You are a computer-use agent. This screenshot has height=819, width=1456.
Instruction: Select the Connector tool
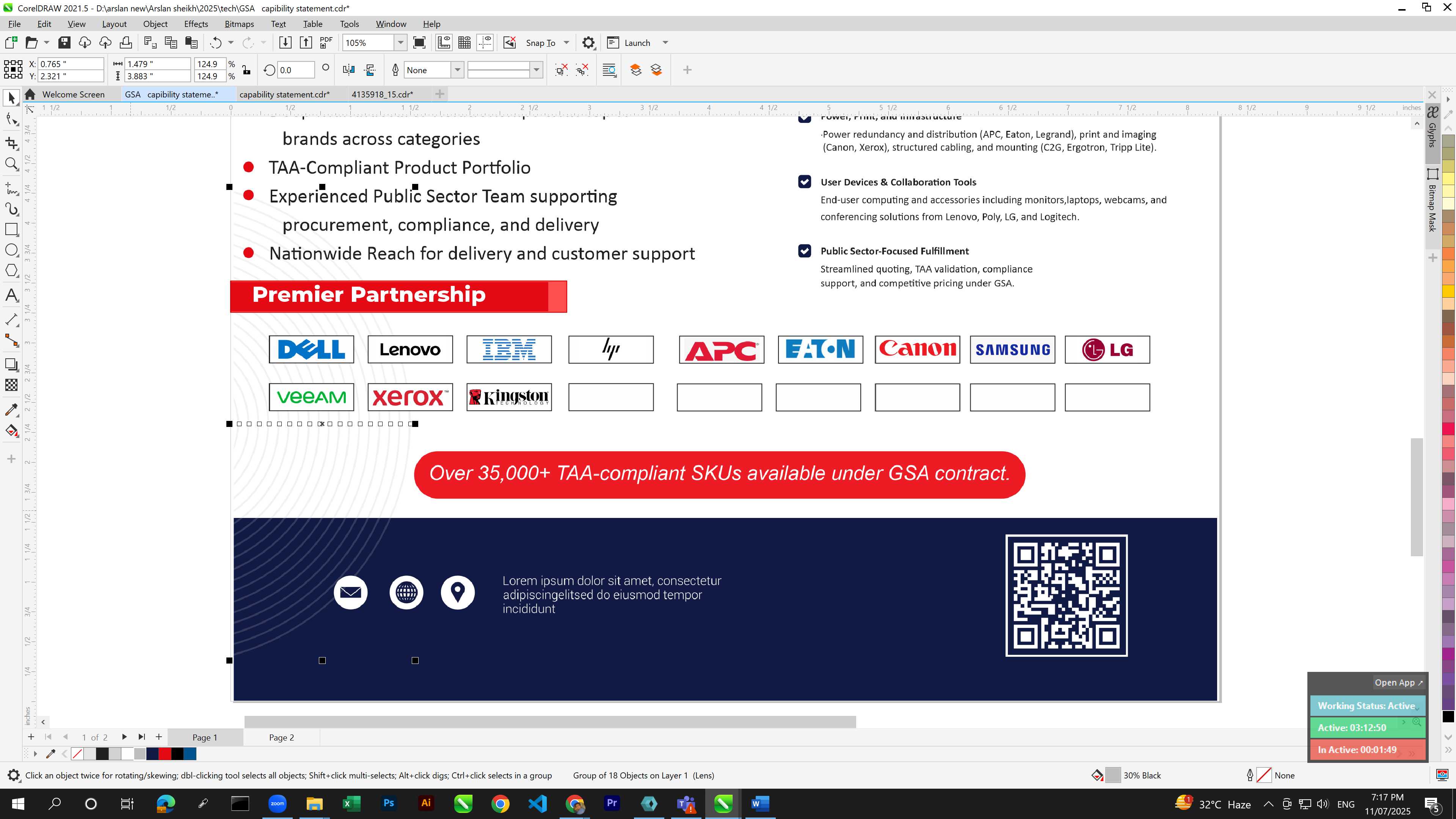[11, 340]
